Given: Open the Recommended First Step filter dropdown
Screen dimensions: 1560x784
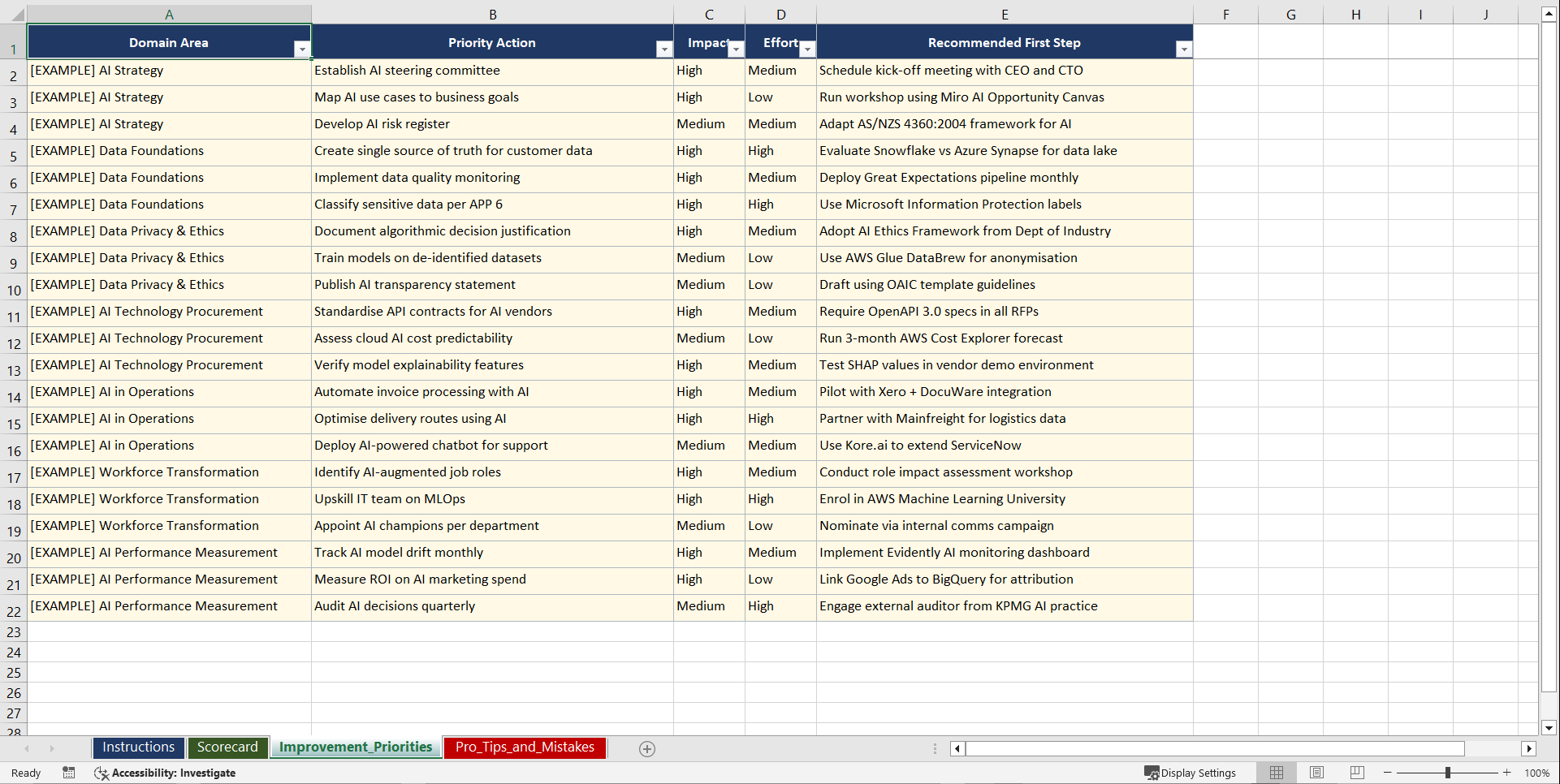Looking at the screenshot, I should pos(1184,50).
